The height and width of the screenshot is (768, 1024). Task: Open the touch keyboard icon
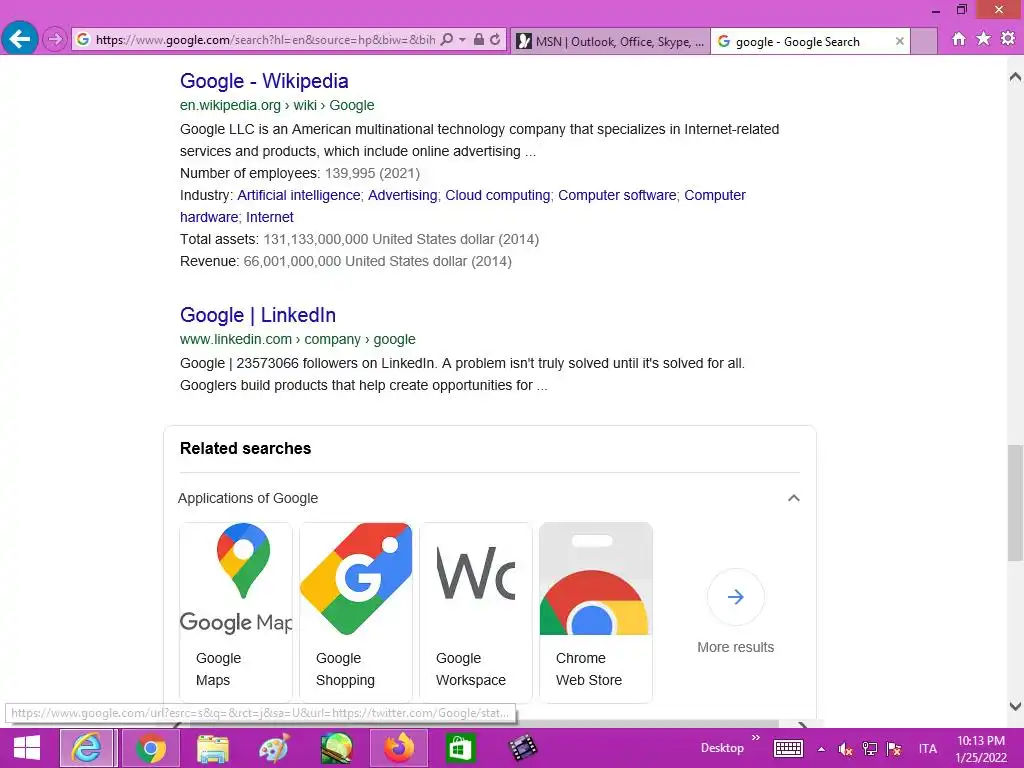[x=788, y=748]
